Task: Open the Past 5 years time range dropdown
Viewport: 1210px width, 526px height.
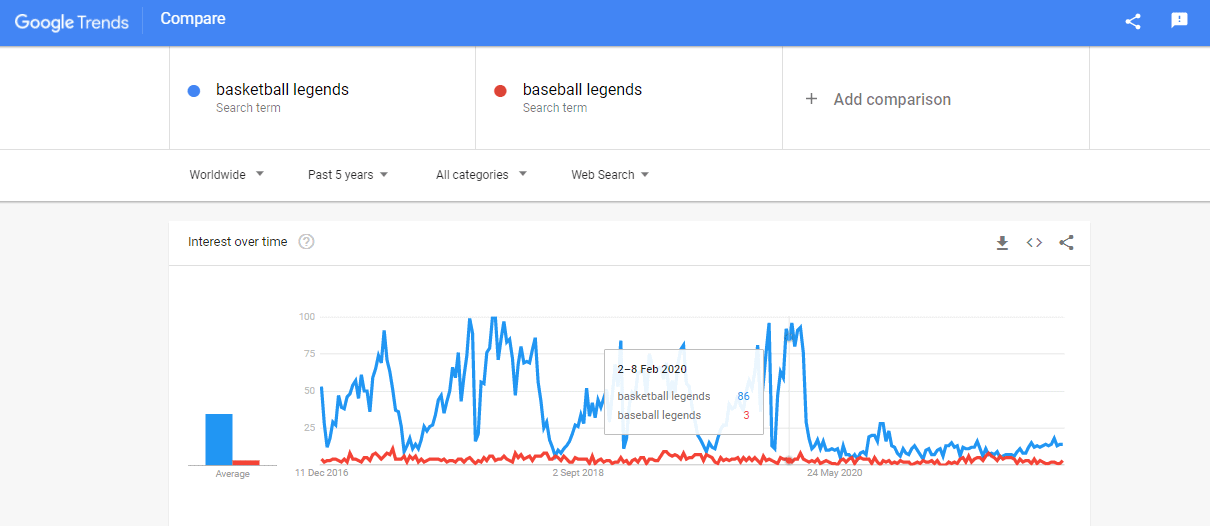Action: (x=348, y=175)
